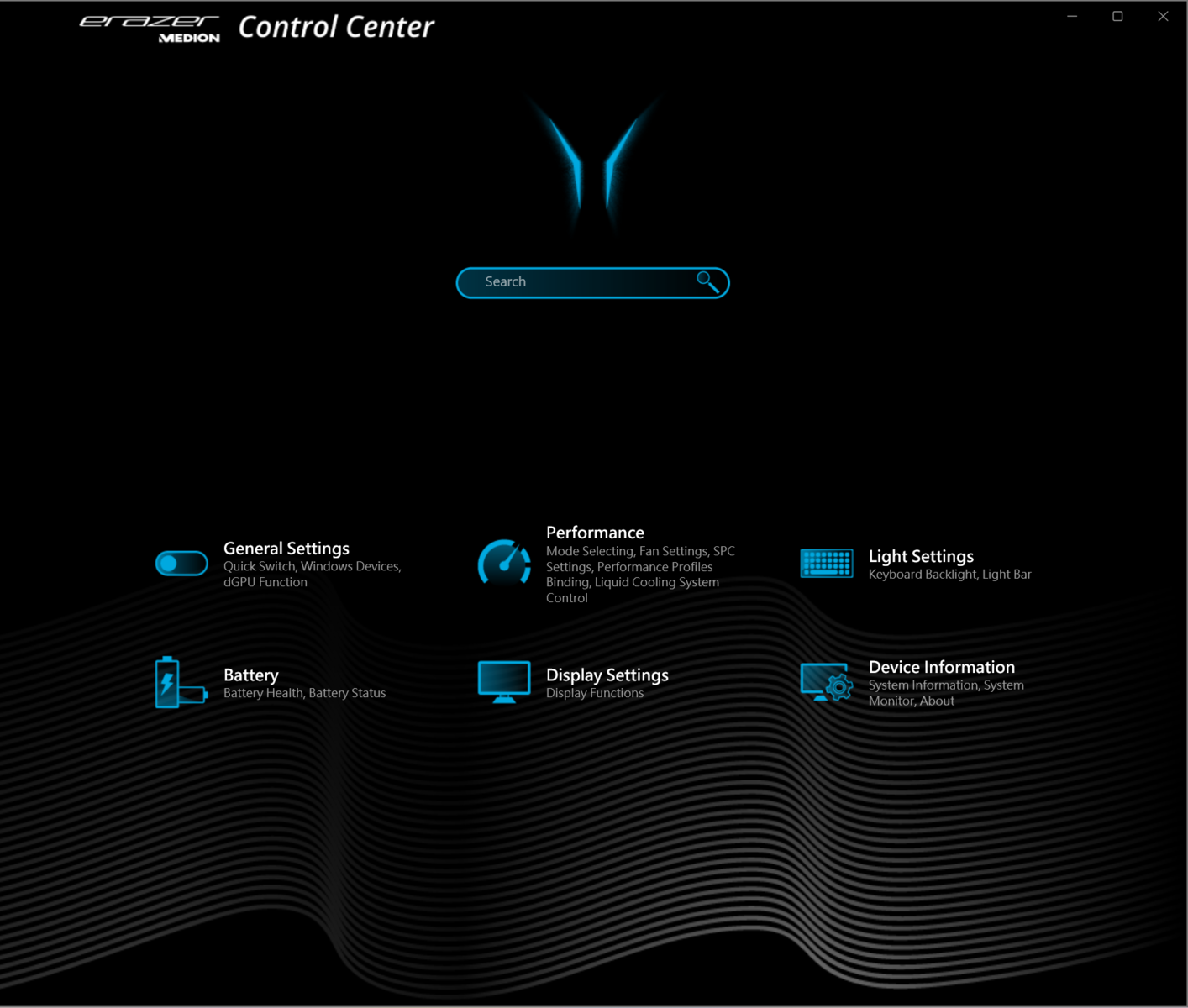This screenshot has width=1188, height=1008.
Task: Close the Control Center window
Action: 1163,16
